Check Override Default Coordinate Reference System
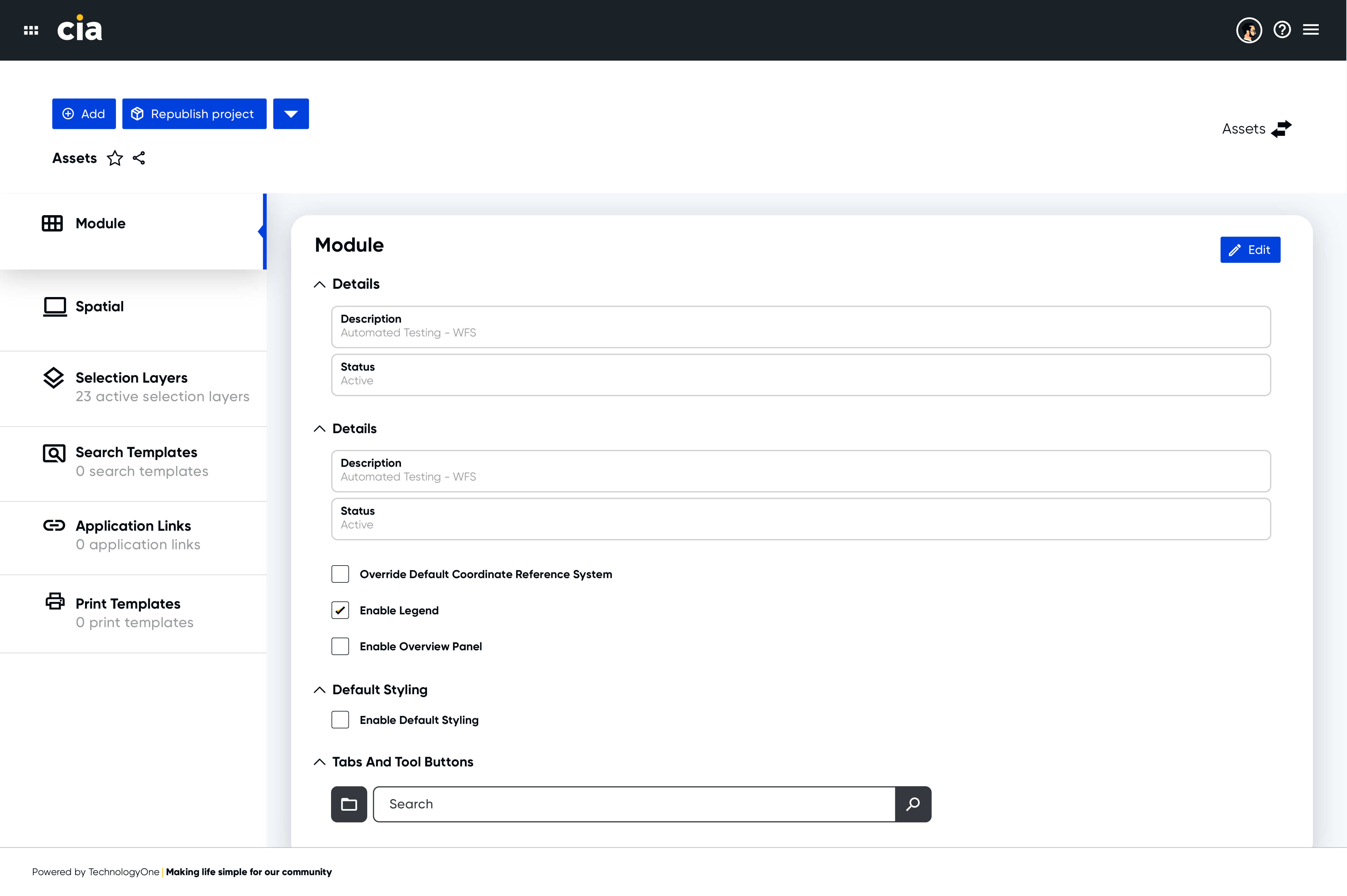Screen dimensions: 1347x896 point(340,574)
